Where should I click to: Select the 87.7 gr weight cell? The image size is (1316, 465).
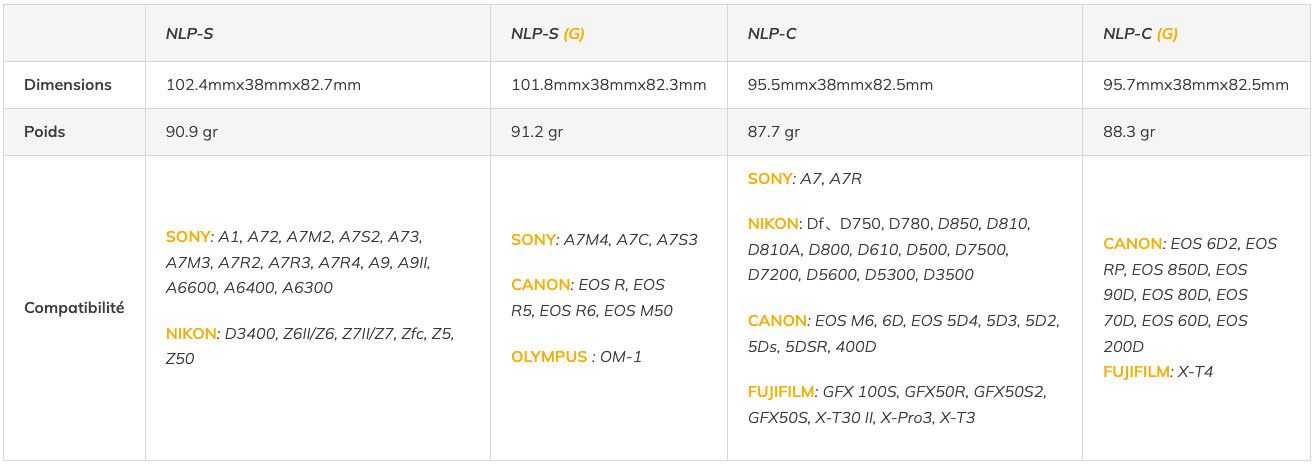[774, 132]
